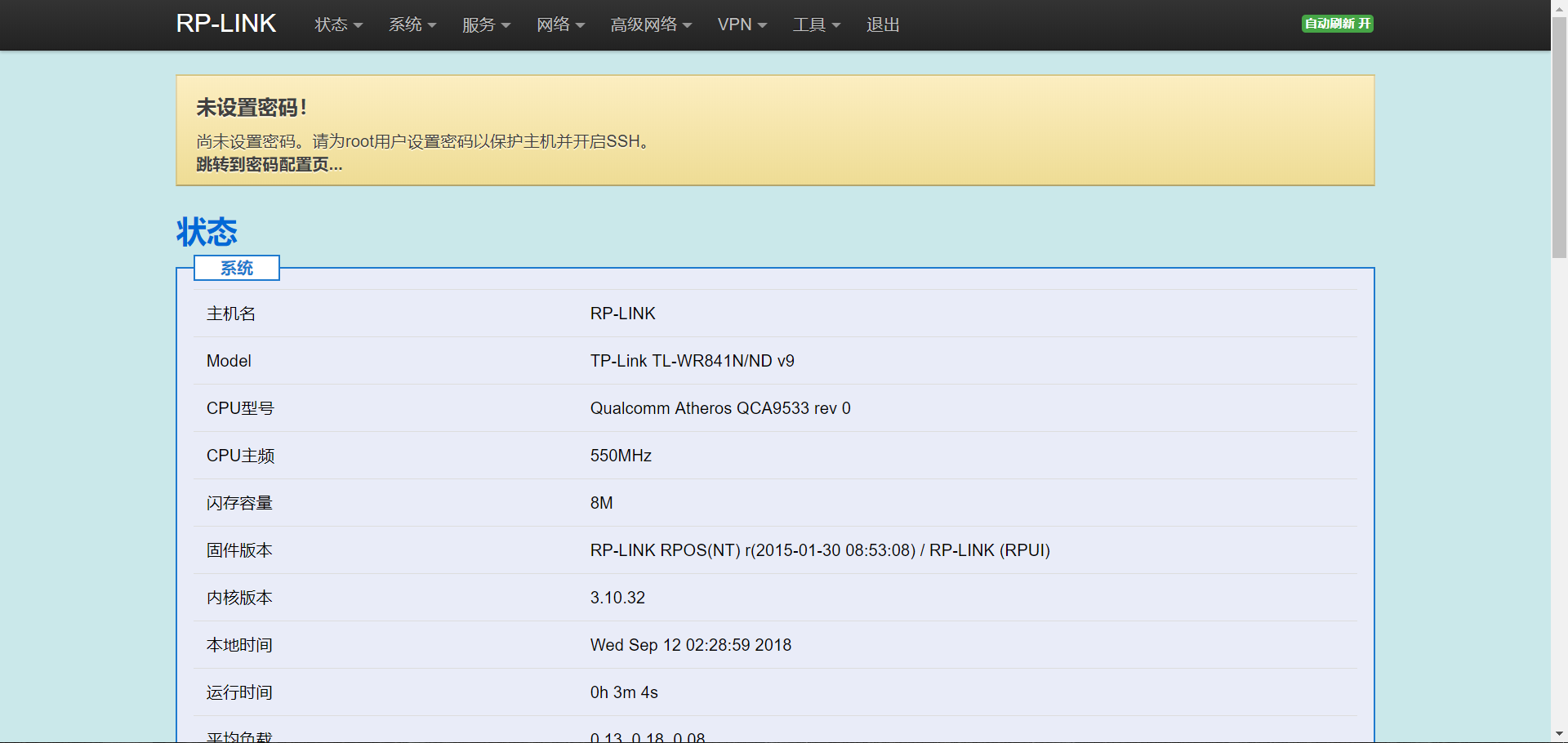Expand the 网络 navigation menu
Image resolution: width=1568 pixels, height=743 pixels.
pos(560,24)
